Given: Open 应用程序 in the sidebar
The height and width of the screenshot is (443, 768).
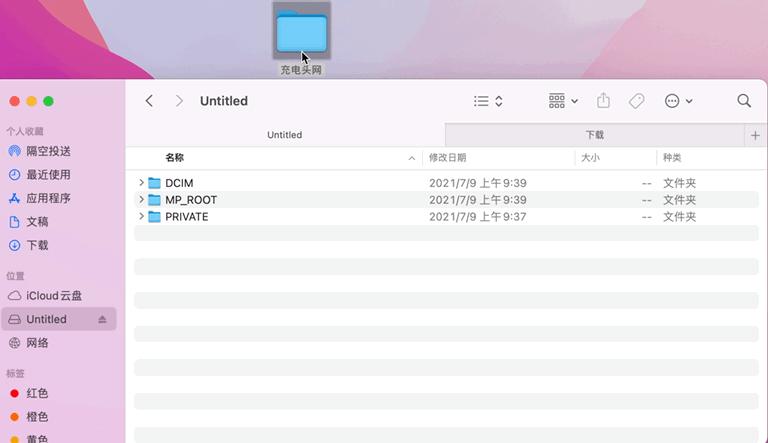Looking at the screenshot, I should pos(48,198).
